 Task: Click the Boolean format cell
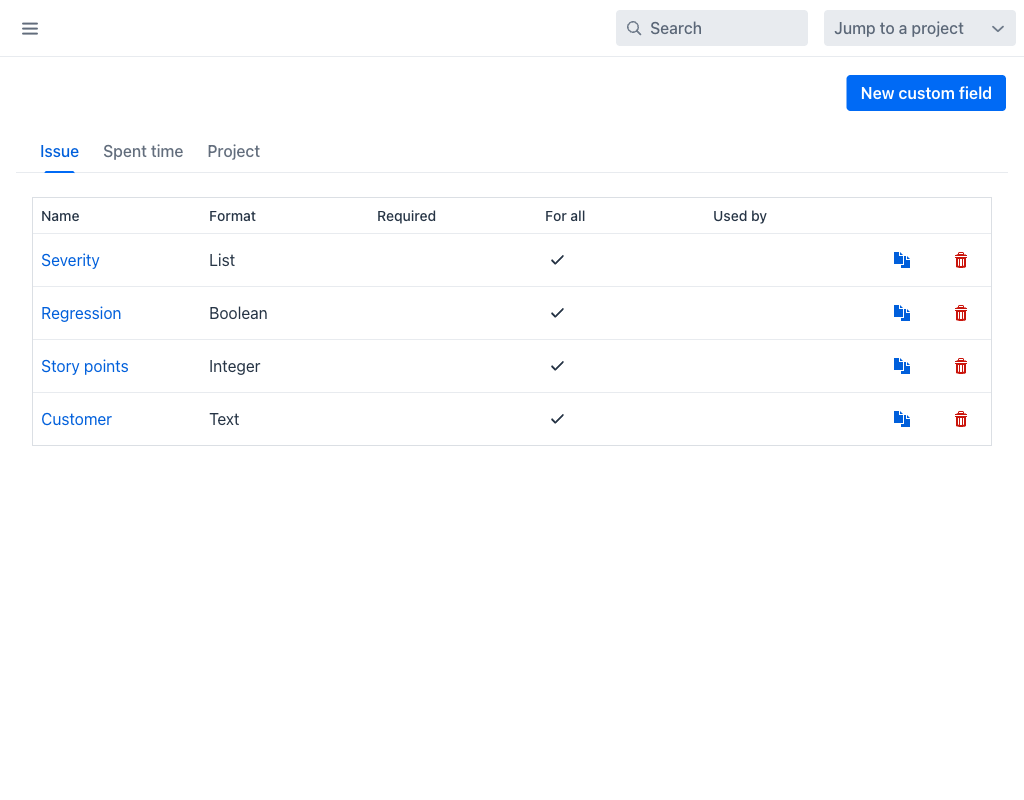238,313
